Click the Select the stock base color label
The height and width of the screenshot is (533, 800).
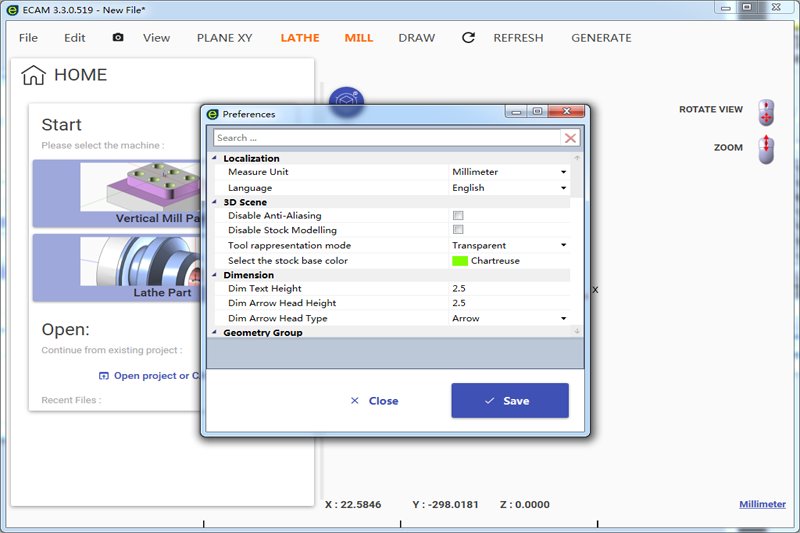coord(288,261)
